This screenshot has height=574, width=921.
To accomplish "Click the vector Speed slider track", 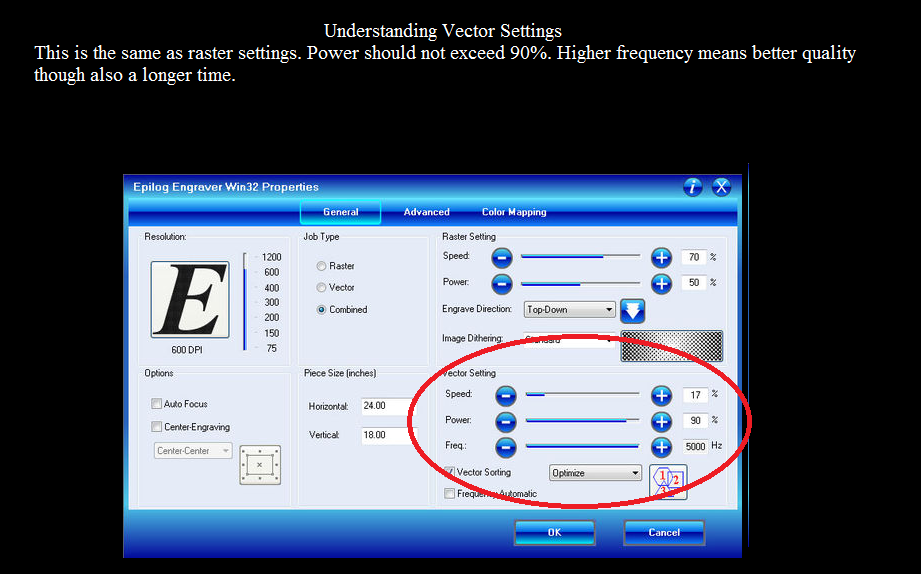I will pyautogui.click(x=582, y=394).
